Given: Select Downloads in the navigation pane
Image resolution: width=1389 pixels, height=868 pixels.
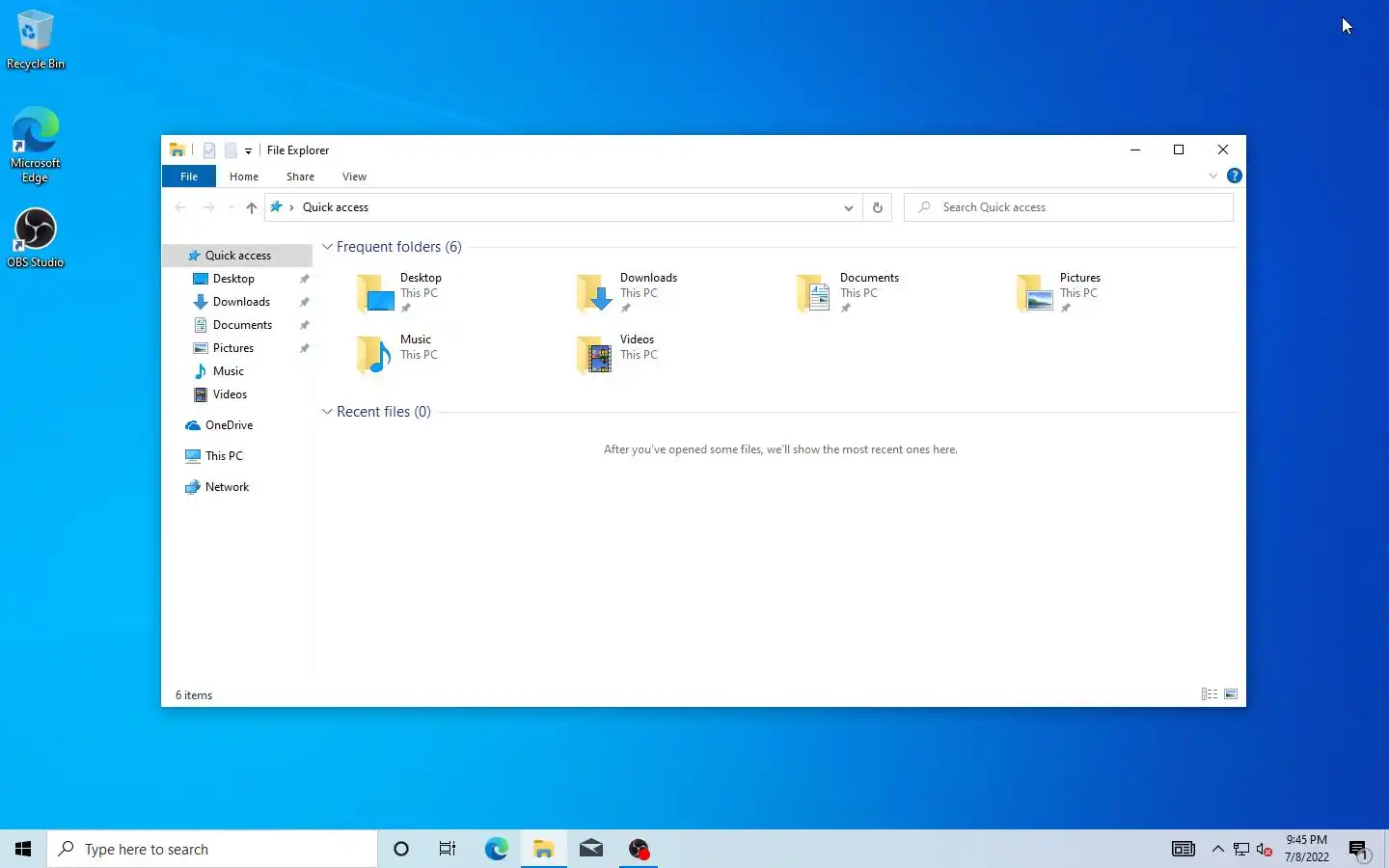Looking at the screenshot, I should tap(241, 302).
